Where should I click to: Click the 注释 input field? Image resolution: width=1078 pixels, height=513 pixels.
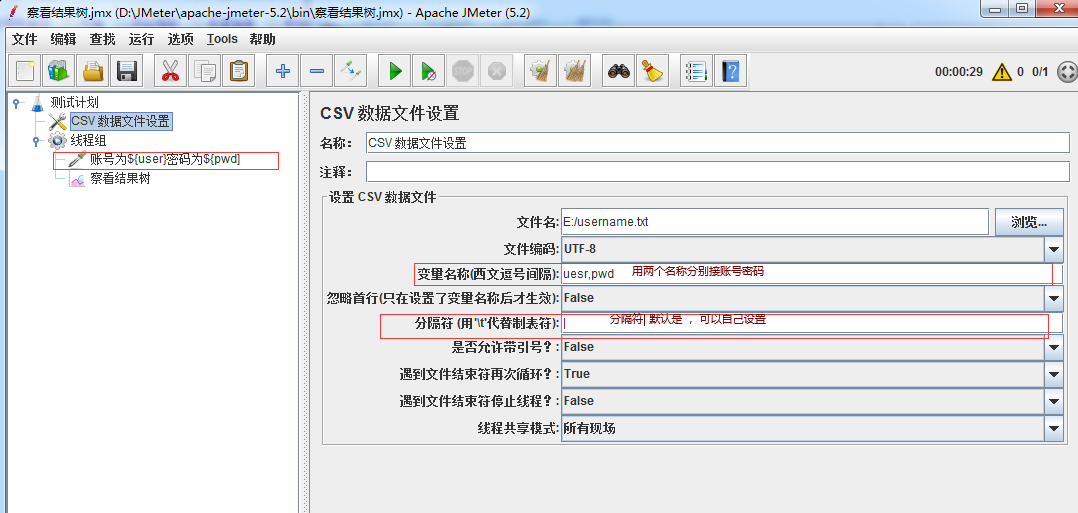718,171
